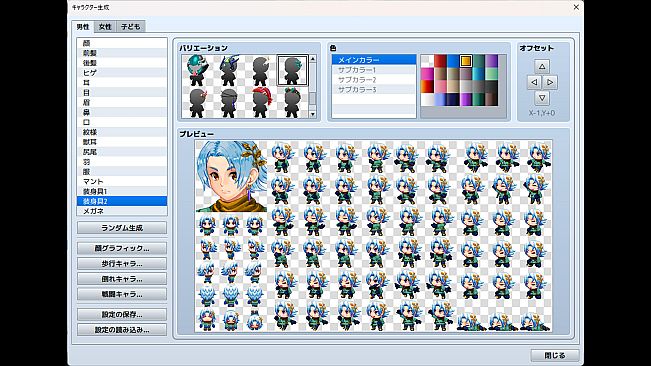Pick the dark headband variation with blue tail
The width and height of the screenshot is (651, 366).
pyautogui.click(x=229, y=102)
